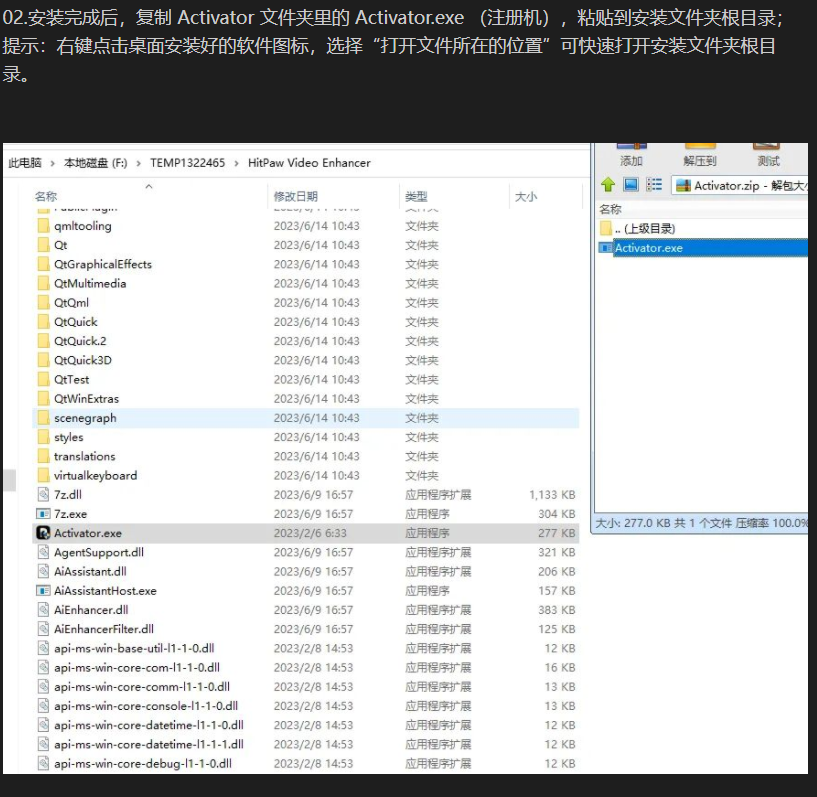Expand breadcrumb chevron after TEMP1322465
The width and height of the screenshot is (817, 797).
tap(237, 163)
